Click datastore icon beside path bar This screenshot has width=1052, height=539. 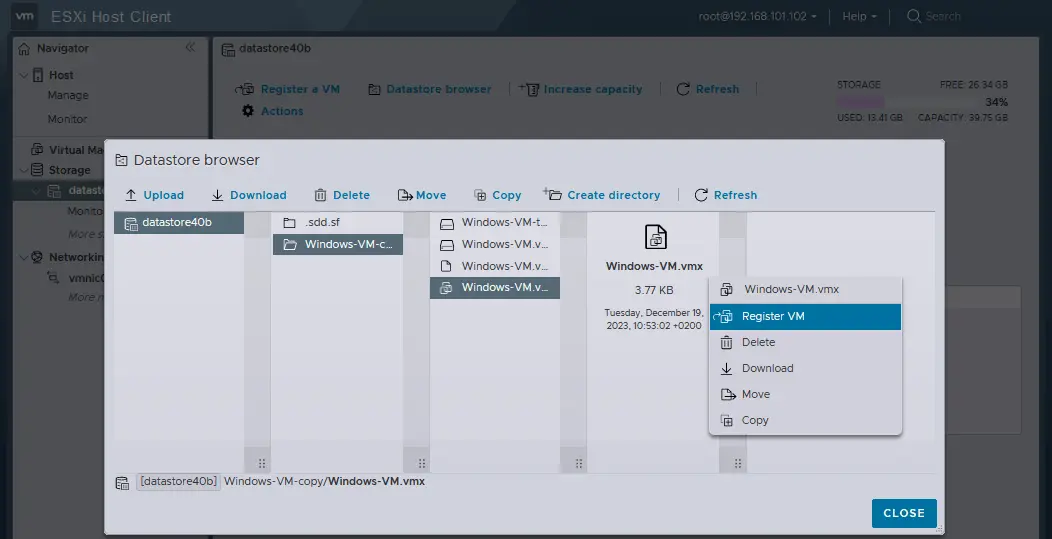[122, 483]
